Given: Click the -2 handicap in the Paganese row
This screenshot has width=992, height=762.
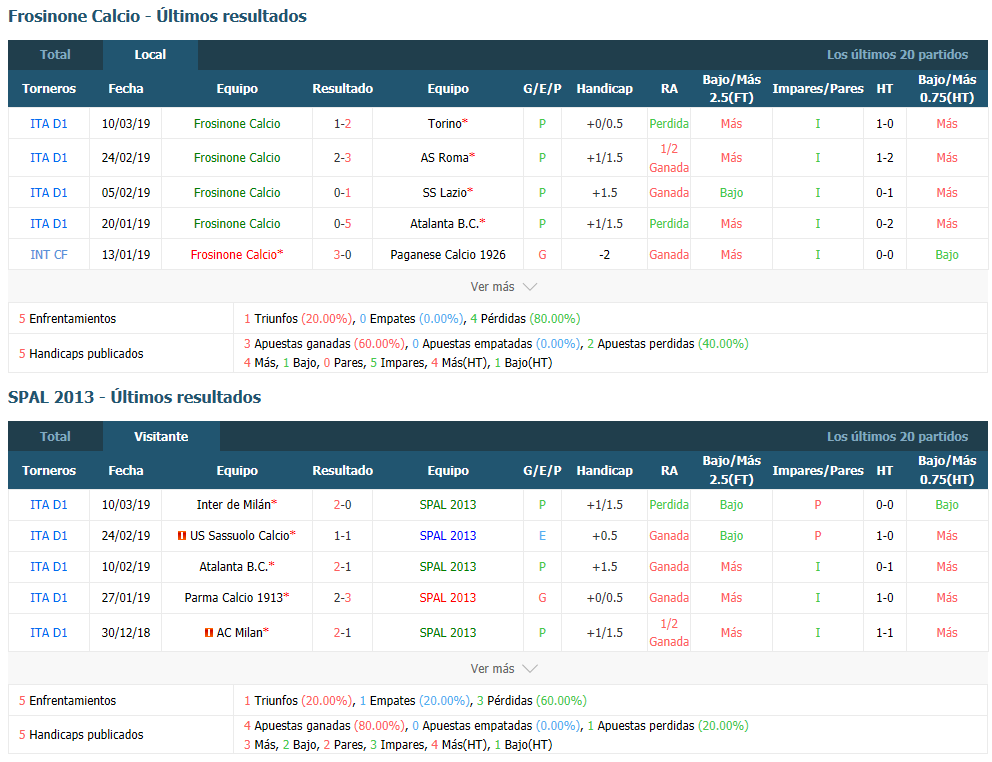Looking at the screenshot, I should coord(604,255).
